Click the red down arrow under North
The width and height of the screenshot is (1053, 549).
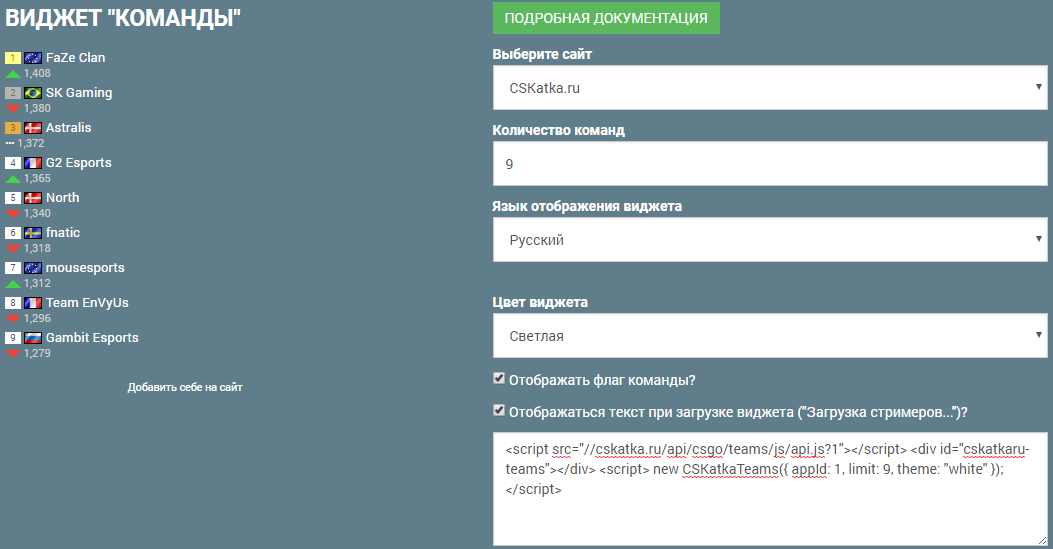[x=13, y=213]
